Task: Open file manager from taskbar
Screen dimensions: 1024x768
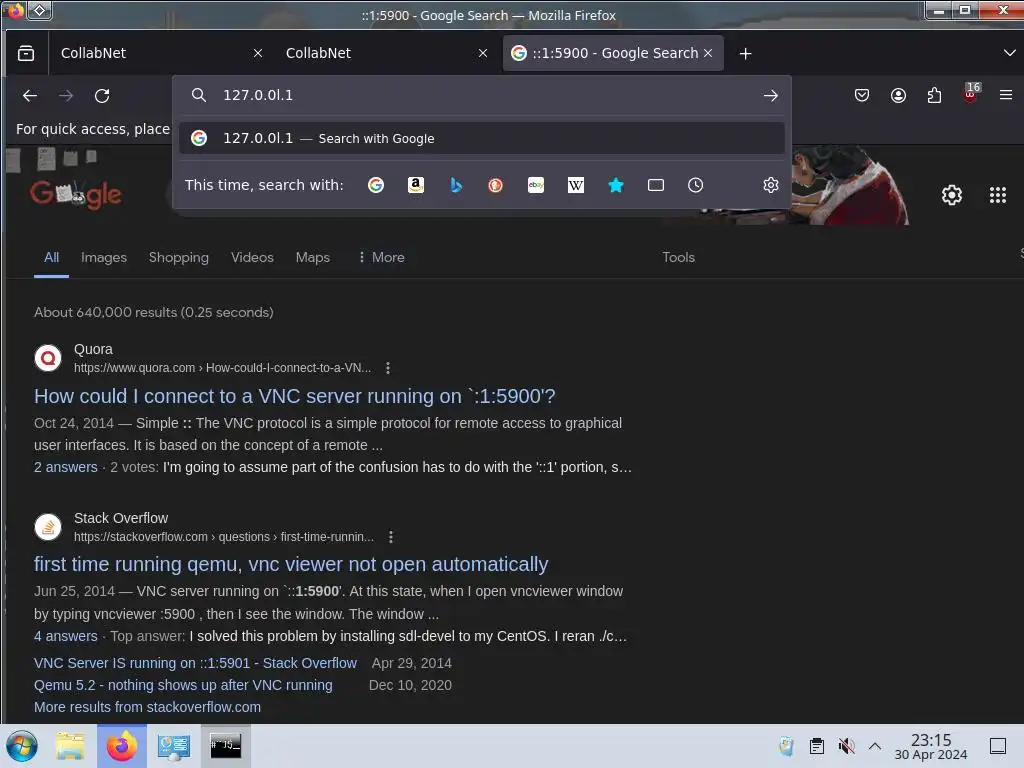Action: (x=71, y=746)
